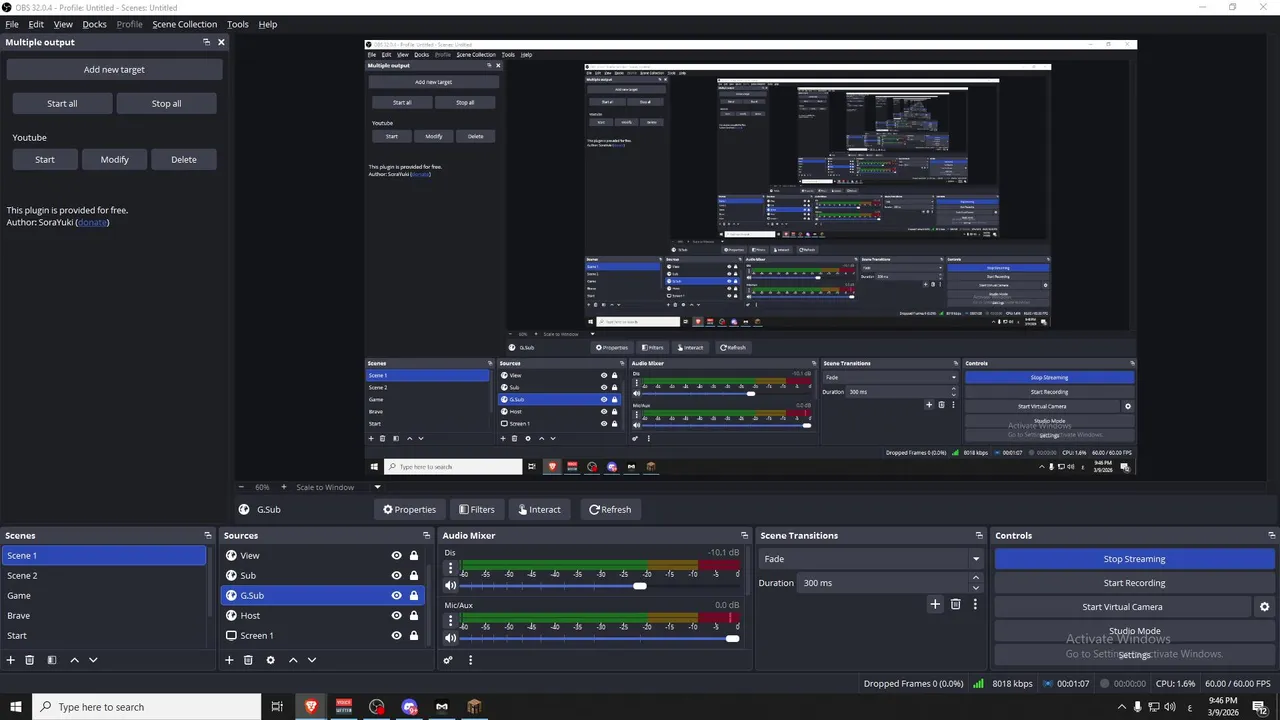Viewport: 1280px width, 720px height.
Task: Unlock the Sub source
Action: 414,576
